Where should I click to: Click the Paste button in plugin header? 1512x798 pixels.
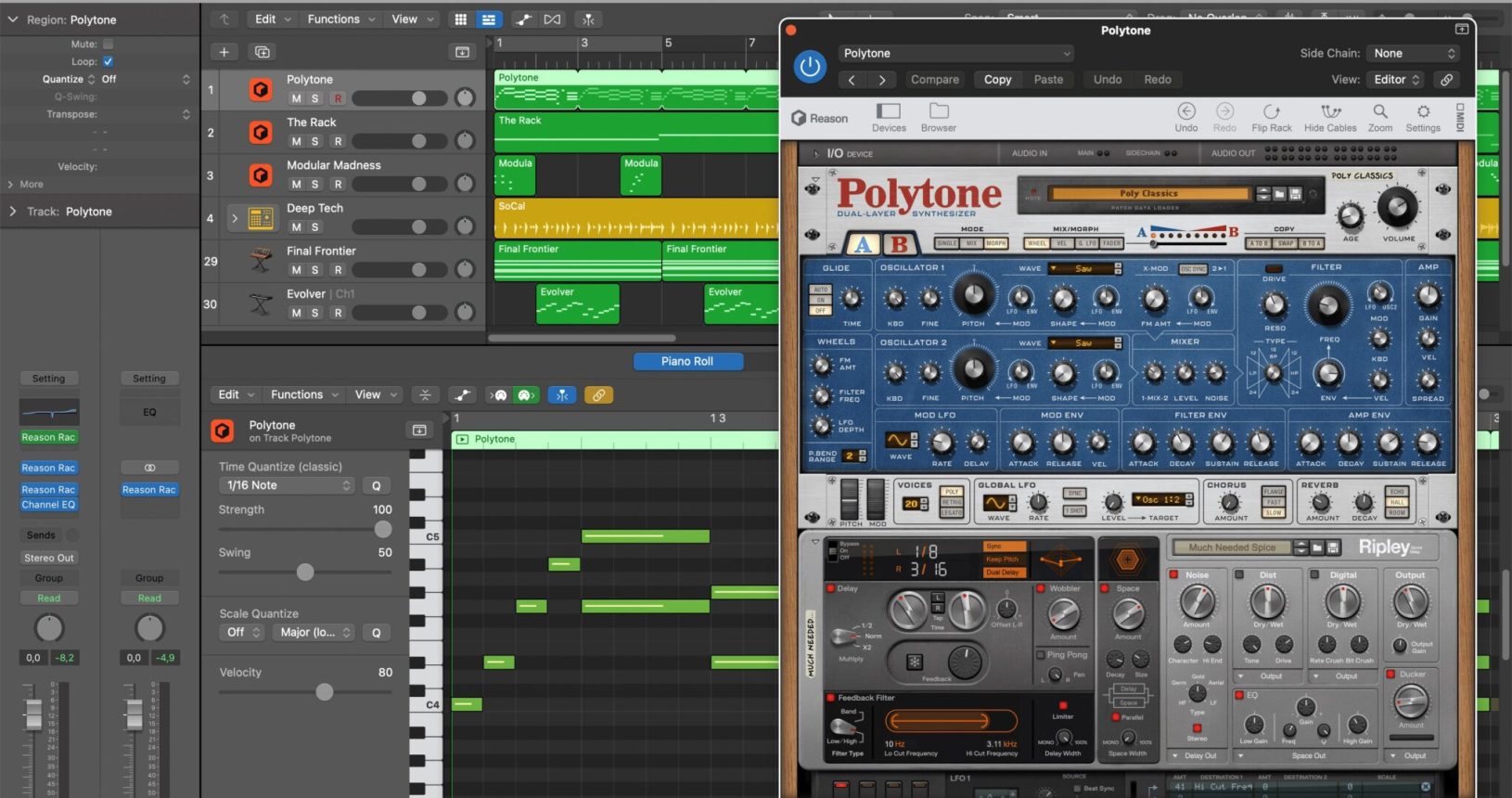(1048, 80)
